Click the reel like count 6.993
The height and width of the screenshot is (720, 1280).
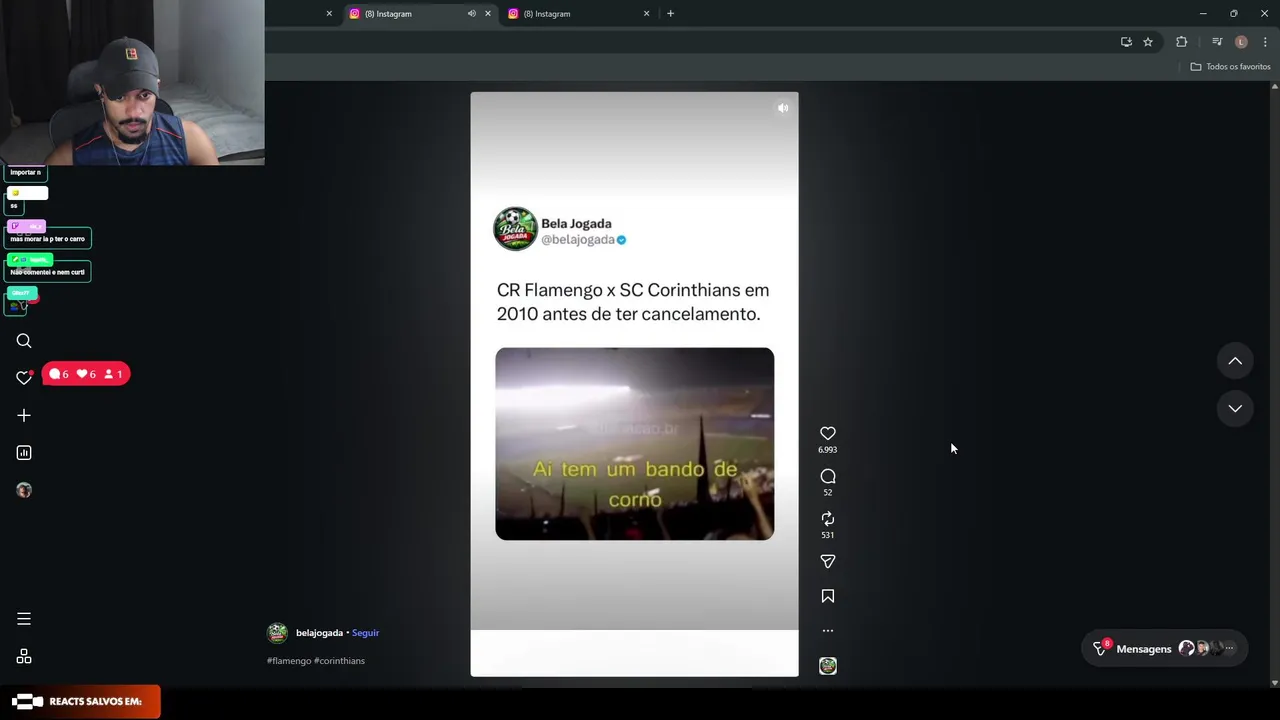(828, 450)
